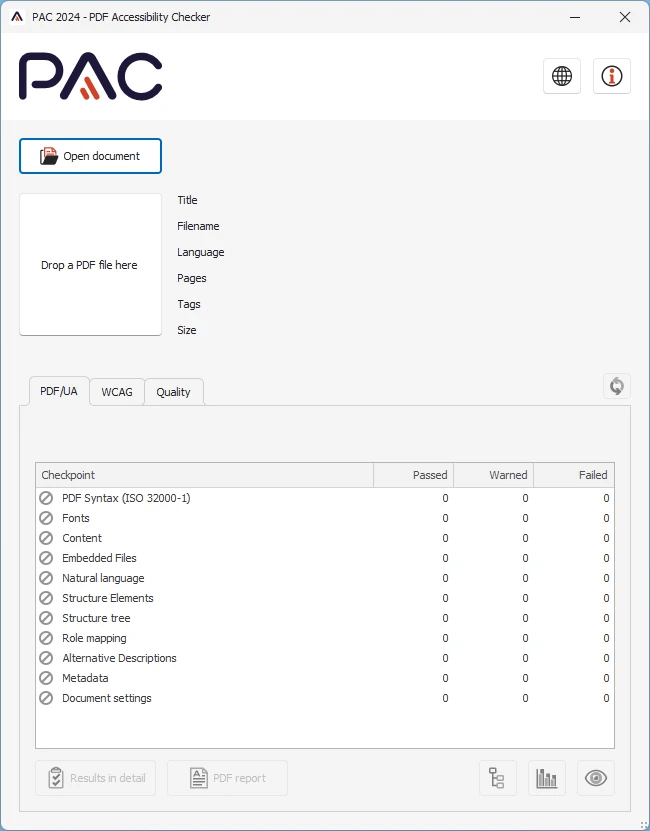Click the status icon beside Role mapping
The image size is (650, 831).
(x=46, y=638)
